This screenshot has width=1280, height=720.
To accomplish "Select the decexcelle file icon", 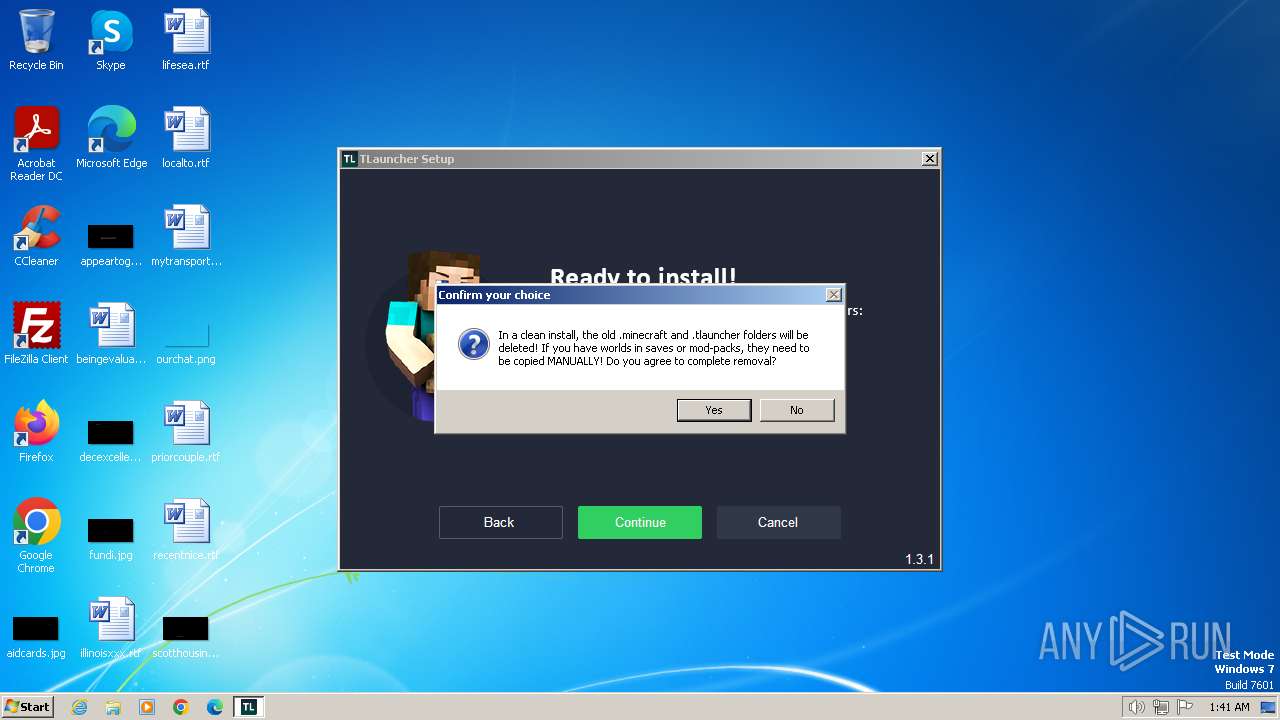I will click(x=111, y=440).
